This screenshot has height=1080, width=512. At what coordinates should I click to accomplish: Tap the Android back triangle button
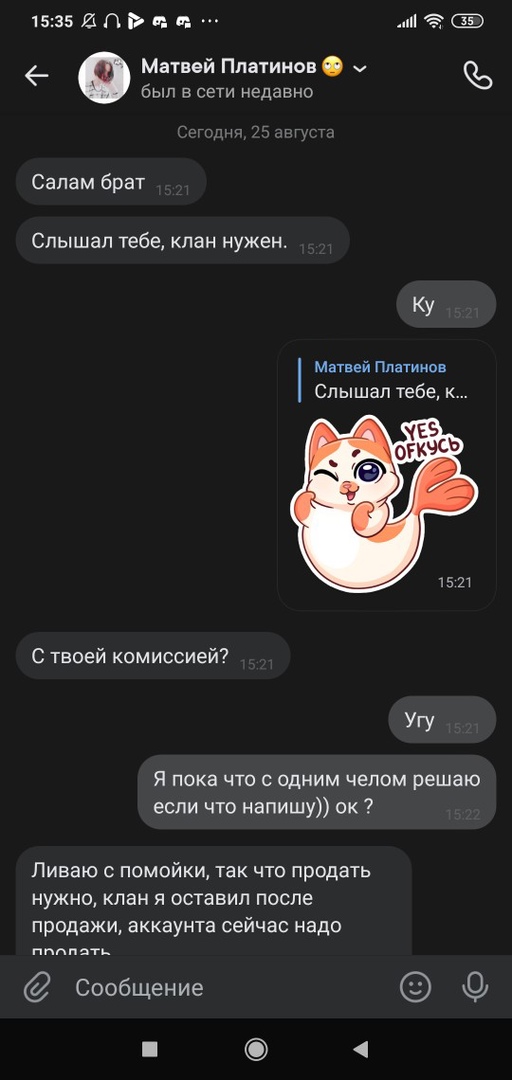[x=360, y=1049]
